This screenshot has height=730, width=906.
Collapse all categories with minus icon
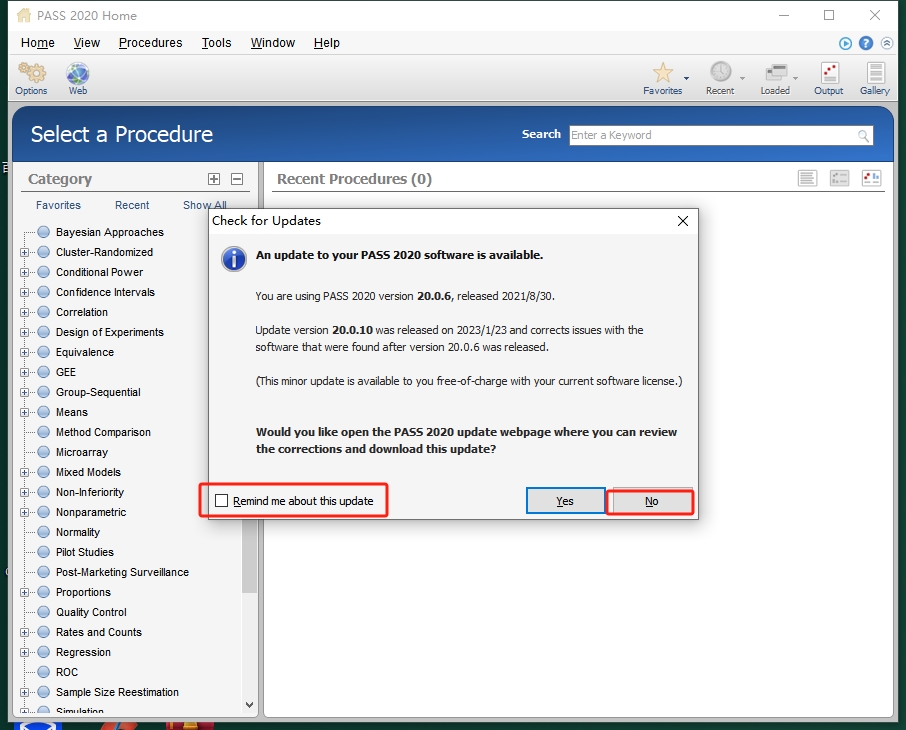(237, 179)
